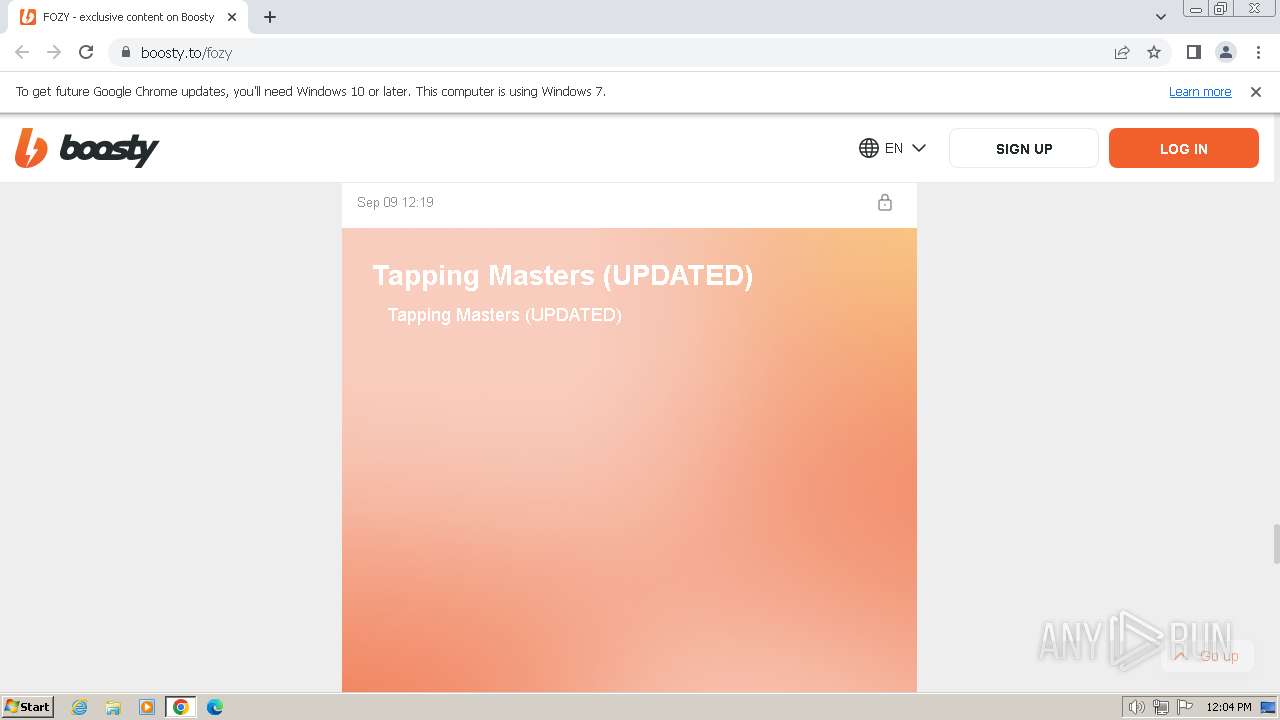The image size is (1280, 720).
Task: Bookmark this tab with the star icon
Action: (1154, 52)
